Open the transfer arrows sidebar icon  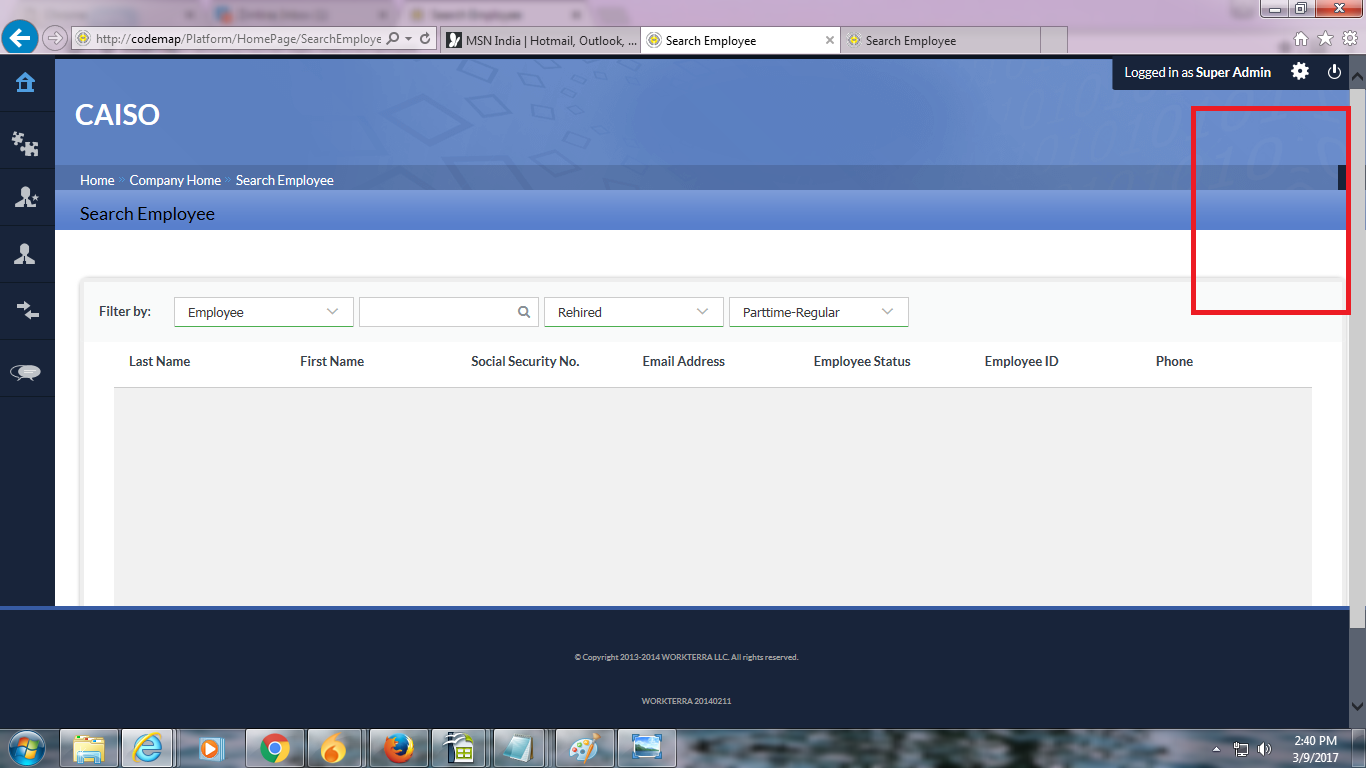[x=26, y=311]
